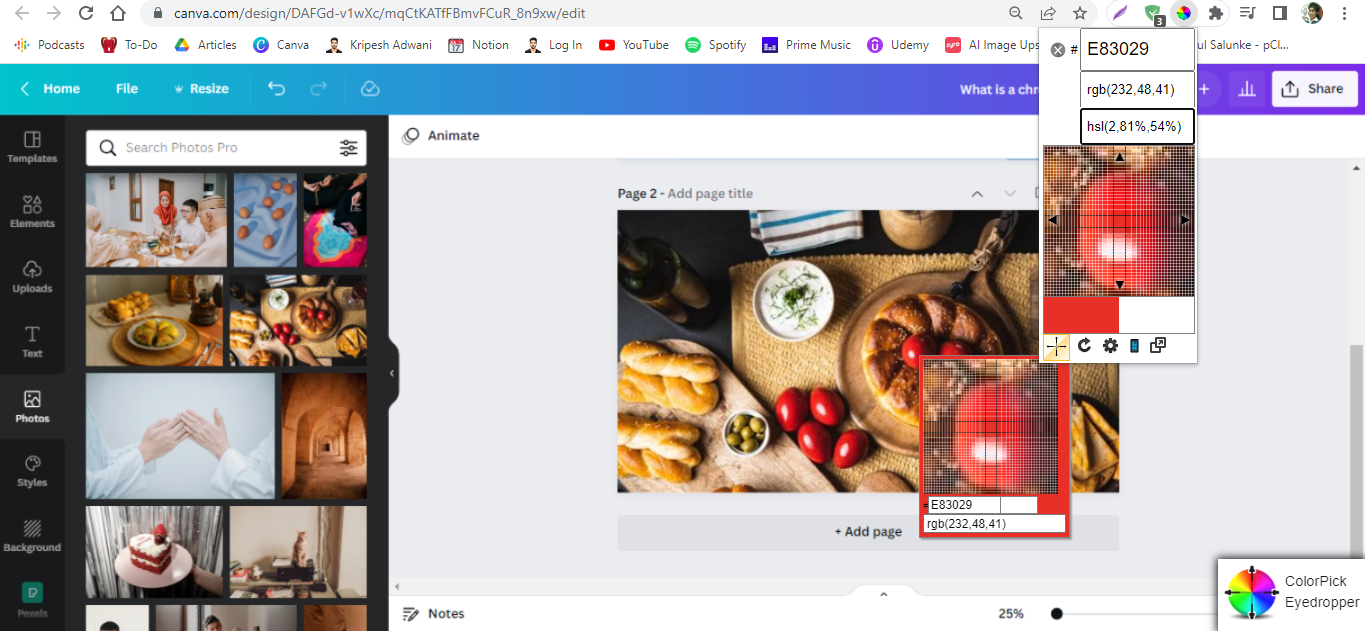Click the Undo arrow in Canva toolbar
The image size is (1365, 631).
tap(277, 89)
